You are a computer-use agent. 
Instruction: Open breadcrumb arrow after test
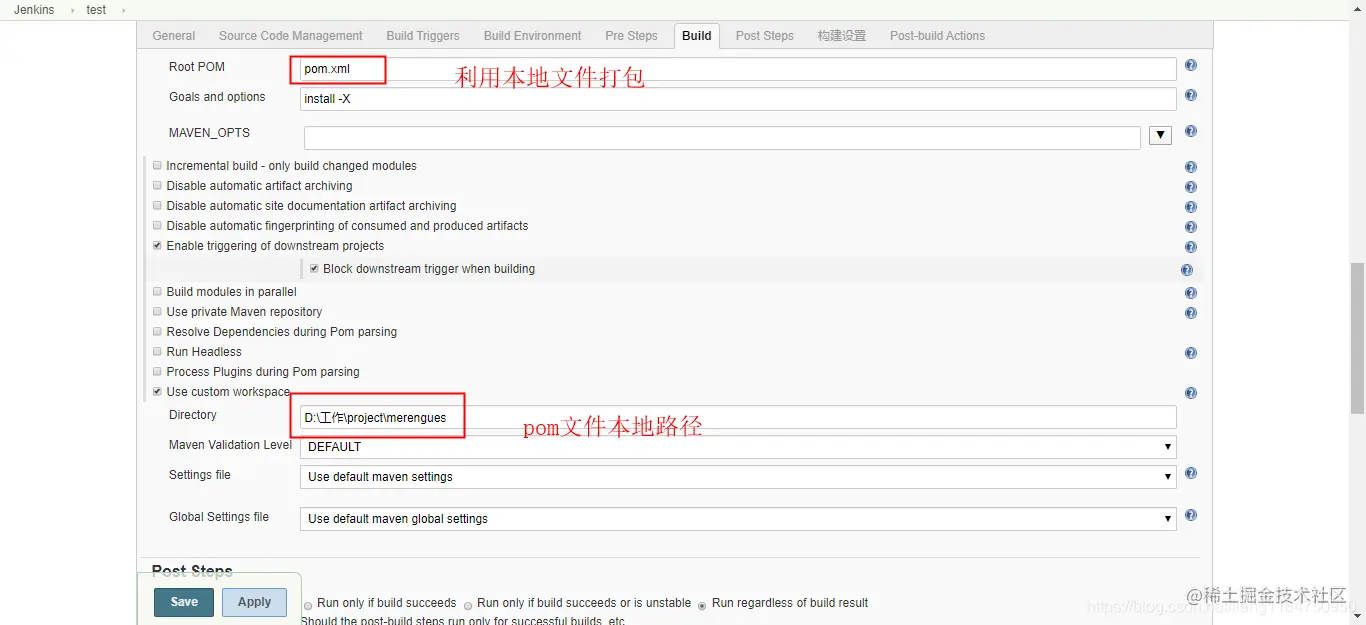pos(124,10)
